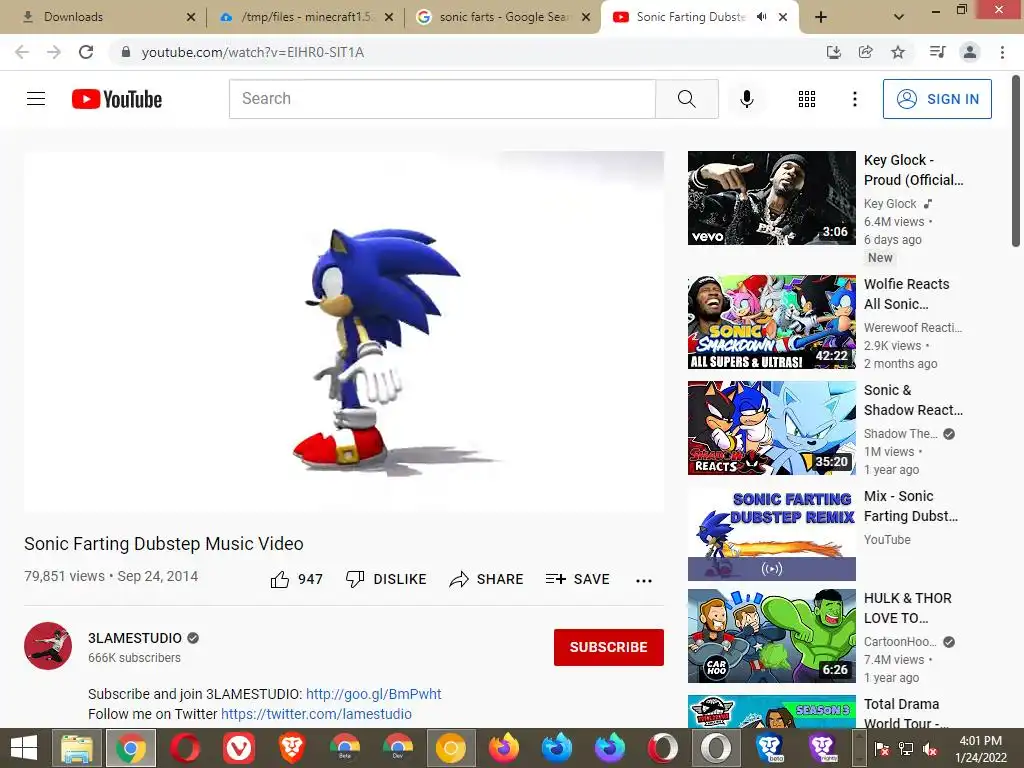Launch Chrome Canary from taskbar
The width and height of the screenshot is (1024, 768).
tap(451, 748)
